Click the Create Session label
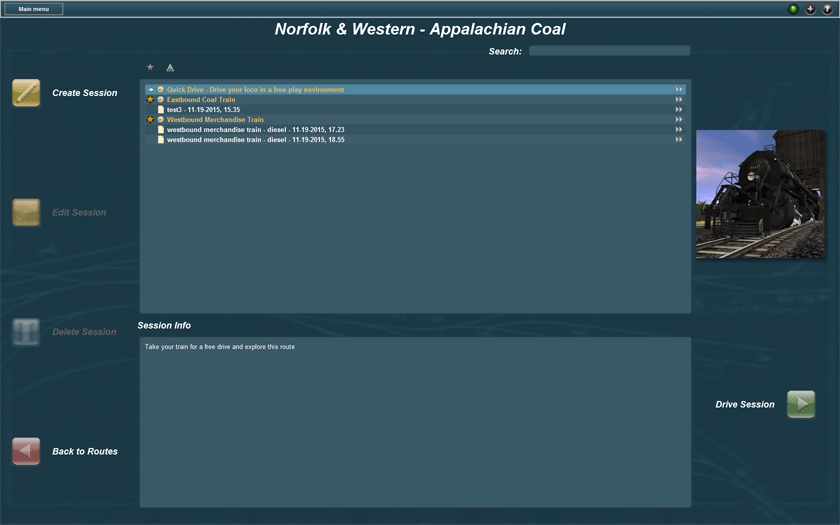The width and height of the screenshot is (840, 525). click(85, 93)
